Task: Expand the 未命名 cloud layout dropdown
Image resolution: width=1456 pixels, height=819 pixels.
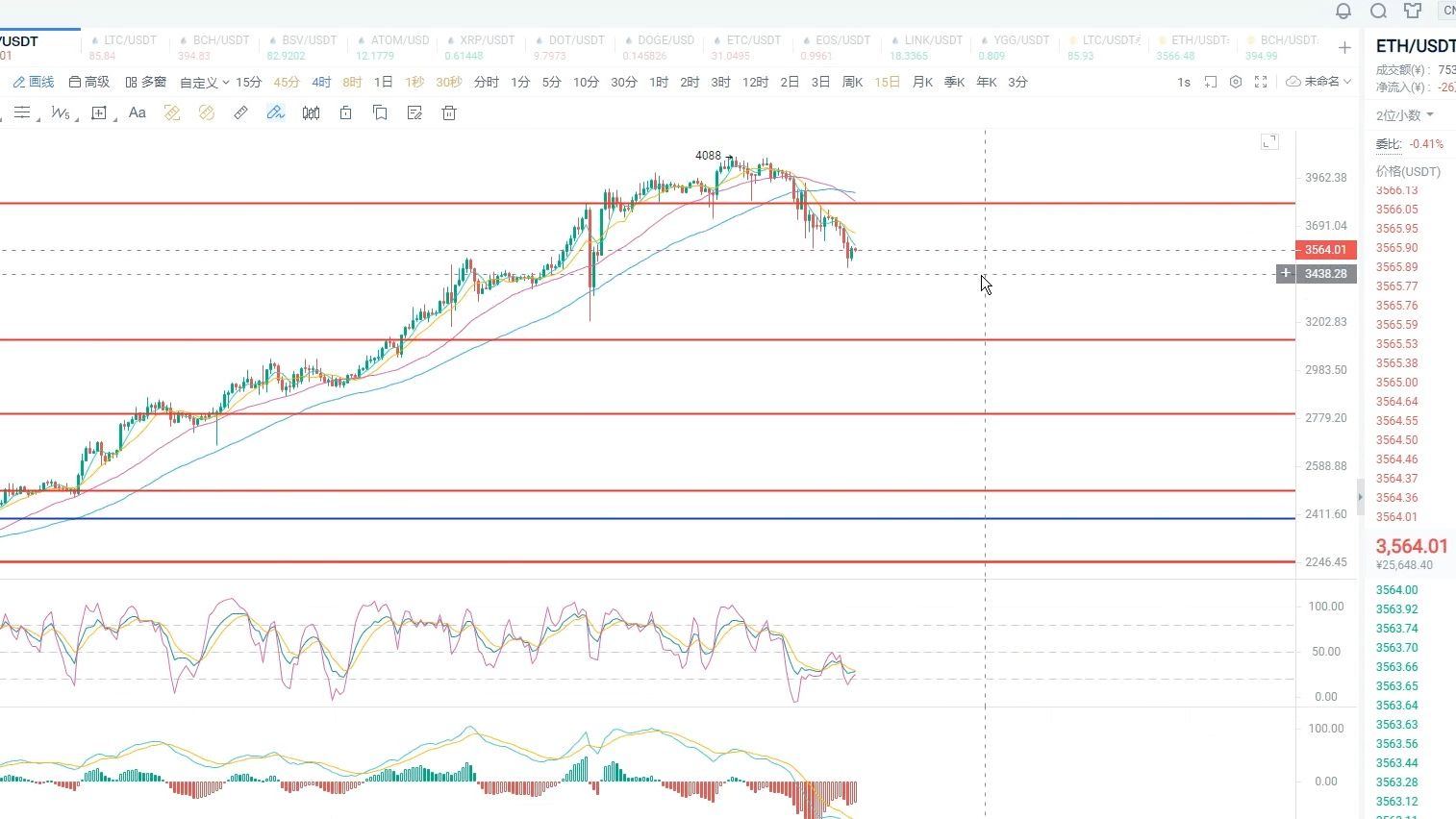Action: (1318, 82)
